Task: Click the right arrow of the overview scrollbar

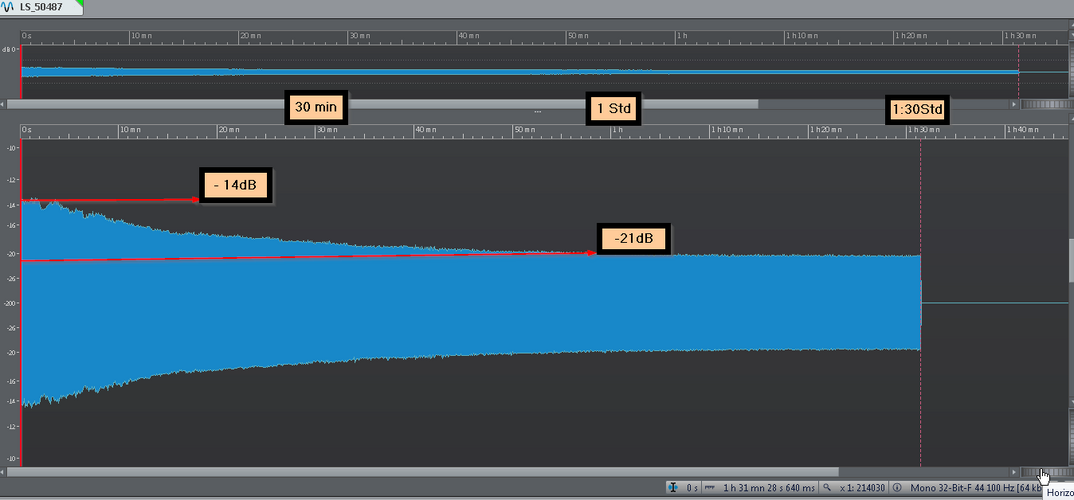Action: coord(1014,104)
